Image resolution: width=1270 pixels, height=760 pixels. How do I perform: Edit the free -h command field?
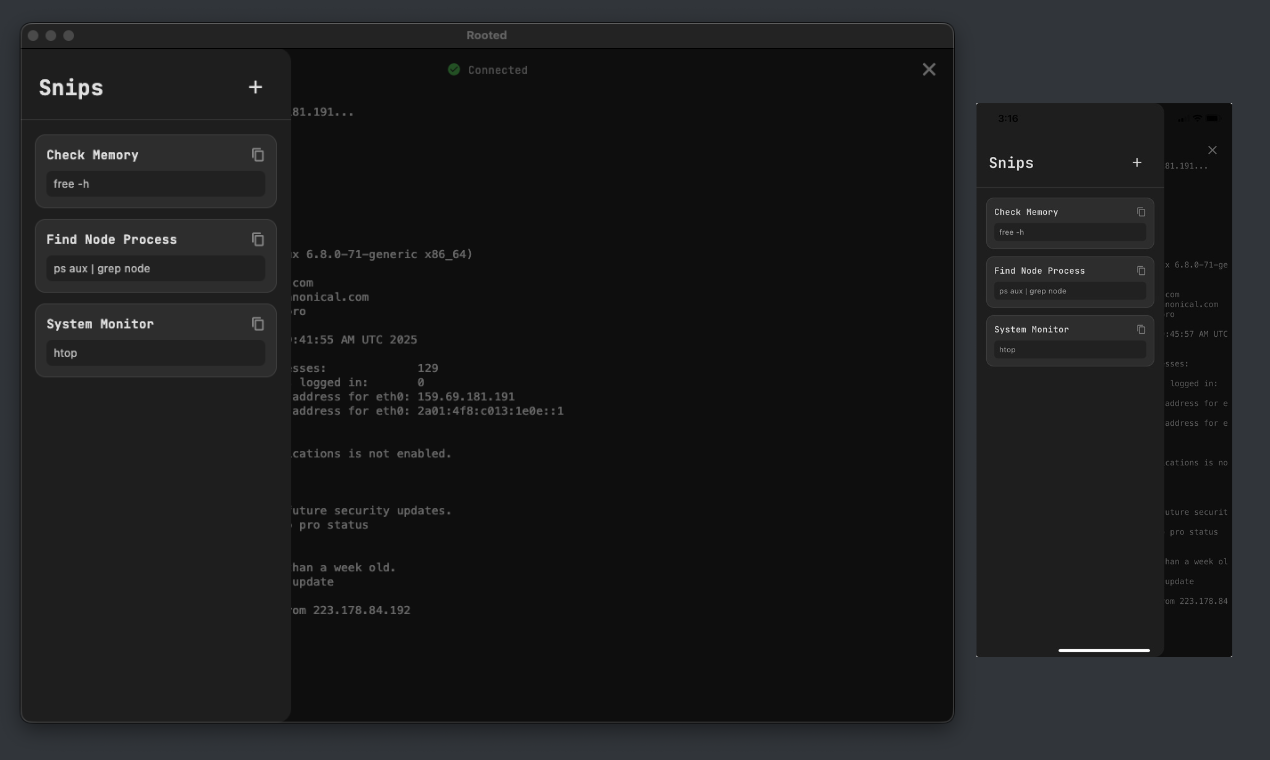click(x=155, y=184)
